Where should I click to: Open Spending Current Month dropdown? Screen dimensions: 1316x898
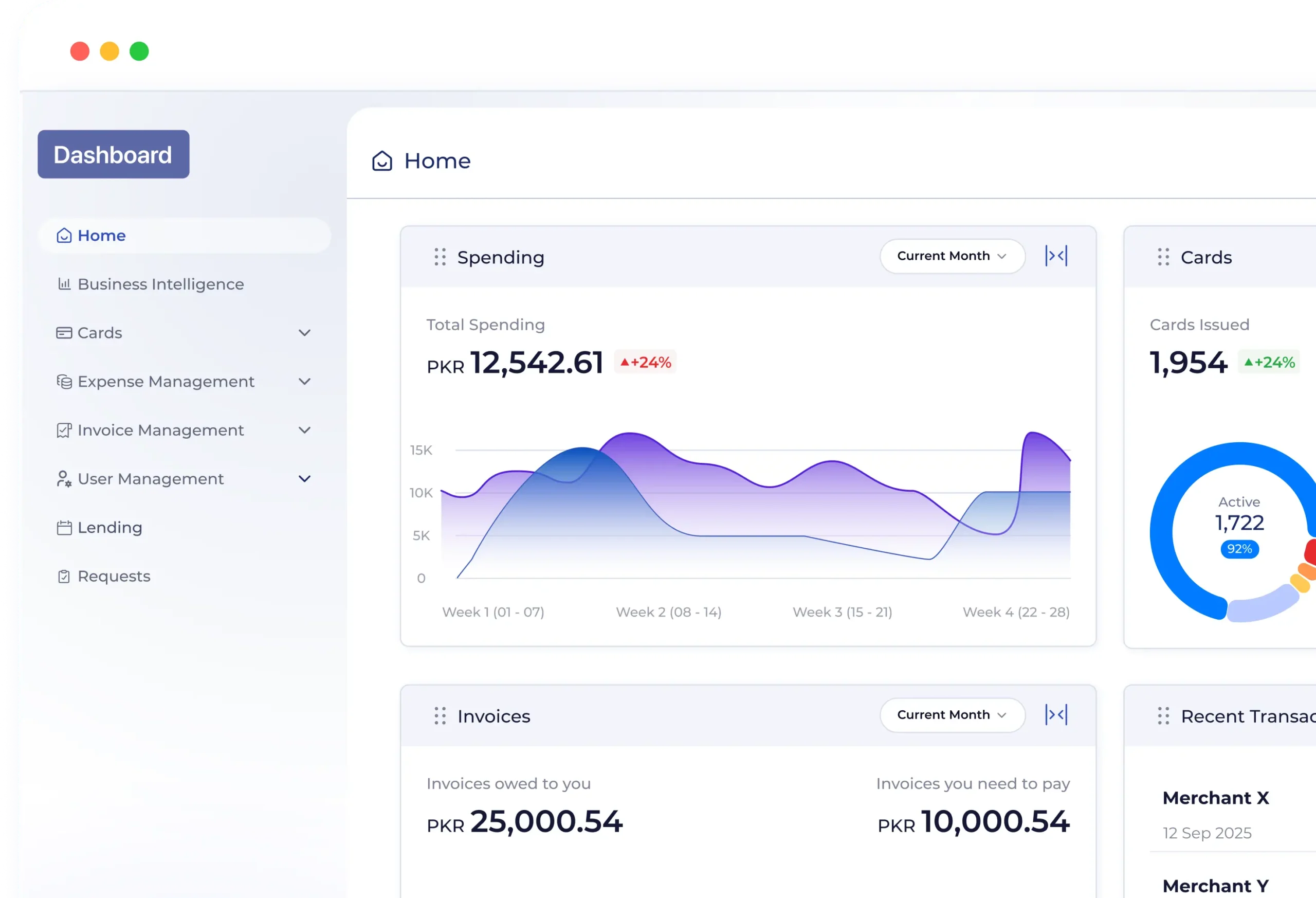pos(952,256)
